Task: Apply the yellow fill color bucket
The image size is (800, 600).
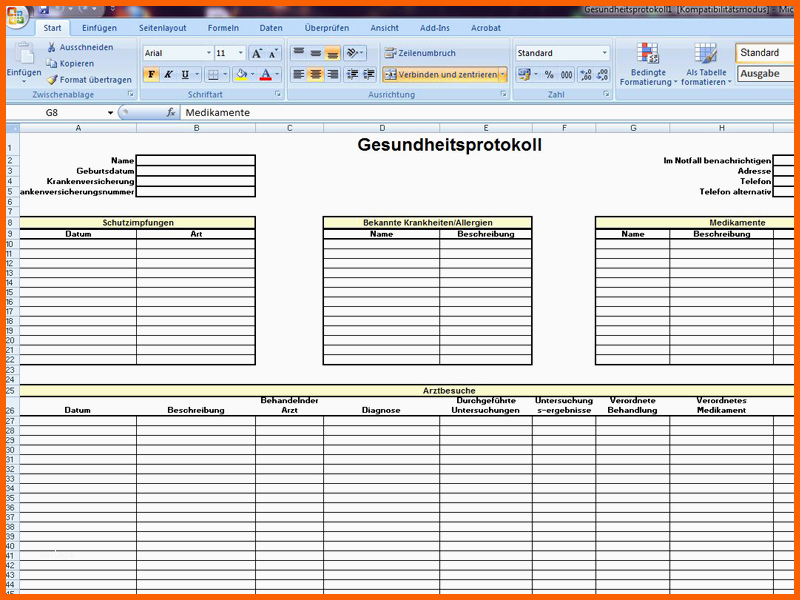Action: 241,74
